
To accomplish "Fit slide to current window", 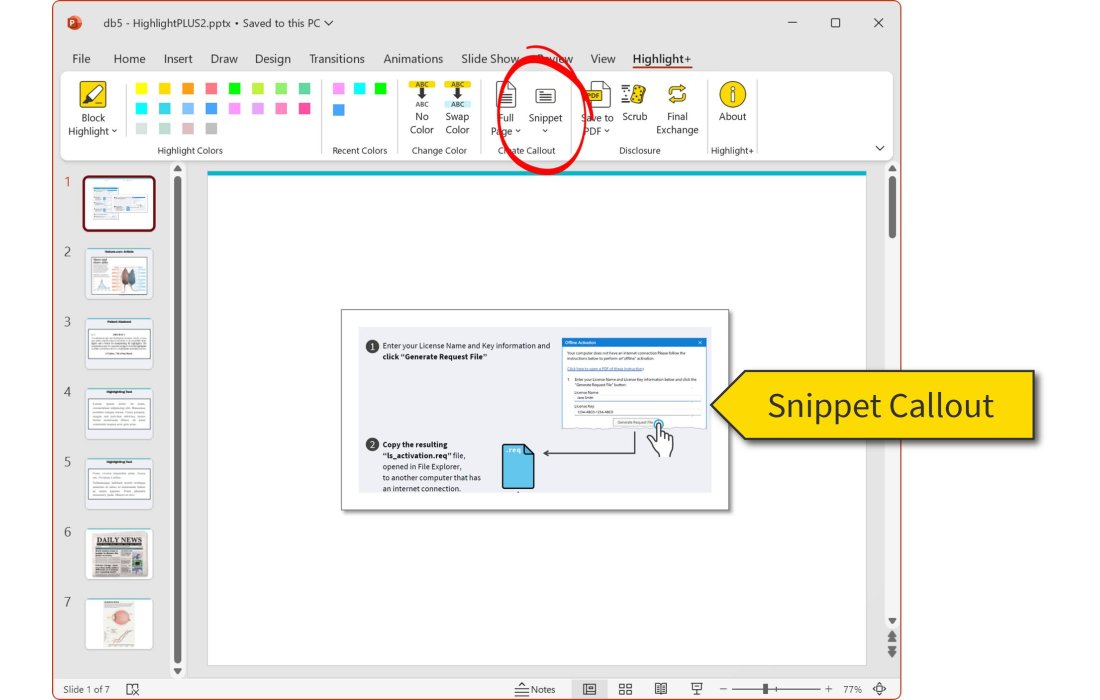I will click(x=879, y=689).
